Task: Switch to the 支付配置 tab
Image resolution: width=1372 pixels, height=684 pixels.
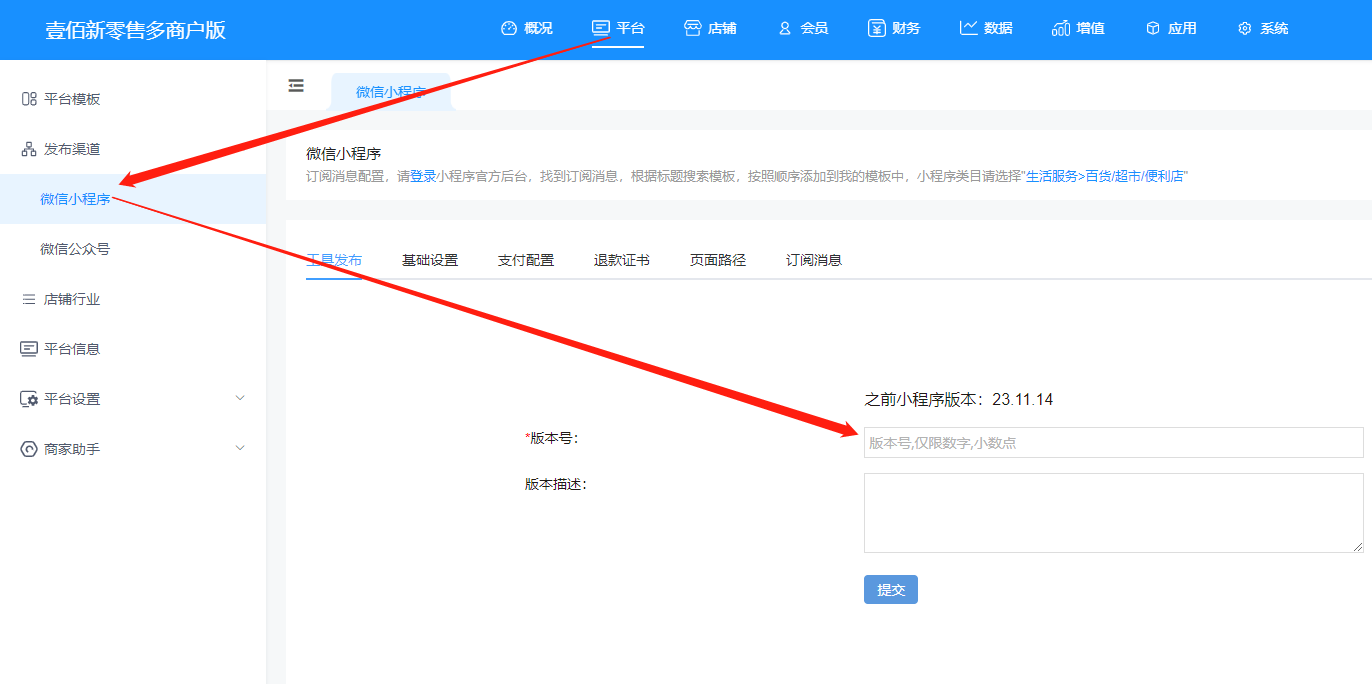Action: point(526,260)
